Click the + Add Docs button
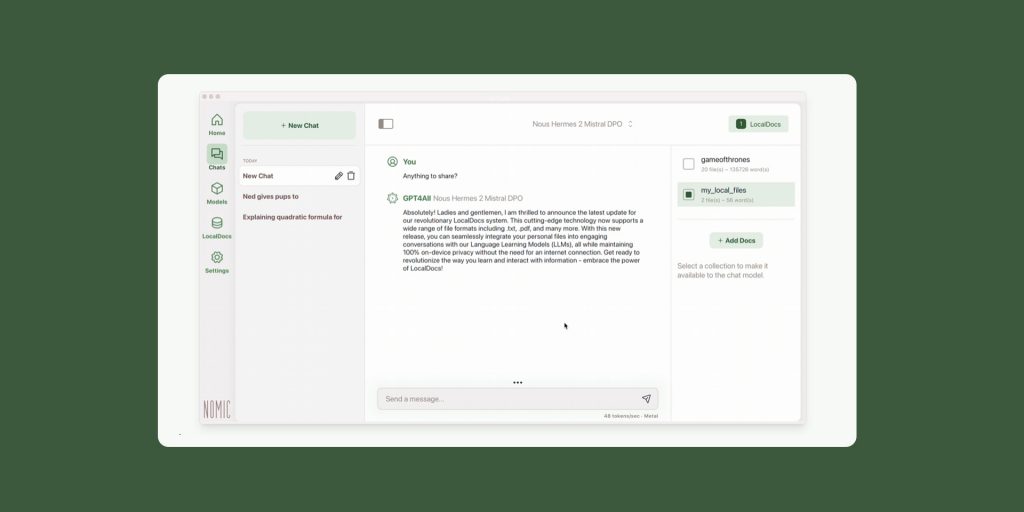This screenshot has width=1024, height=512. pyautogui.click(x=736, y=240)
